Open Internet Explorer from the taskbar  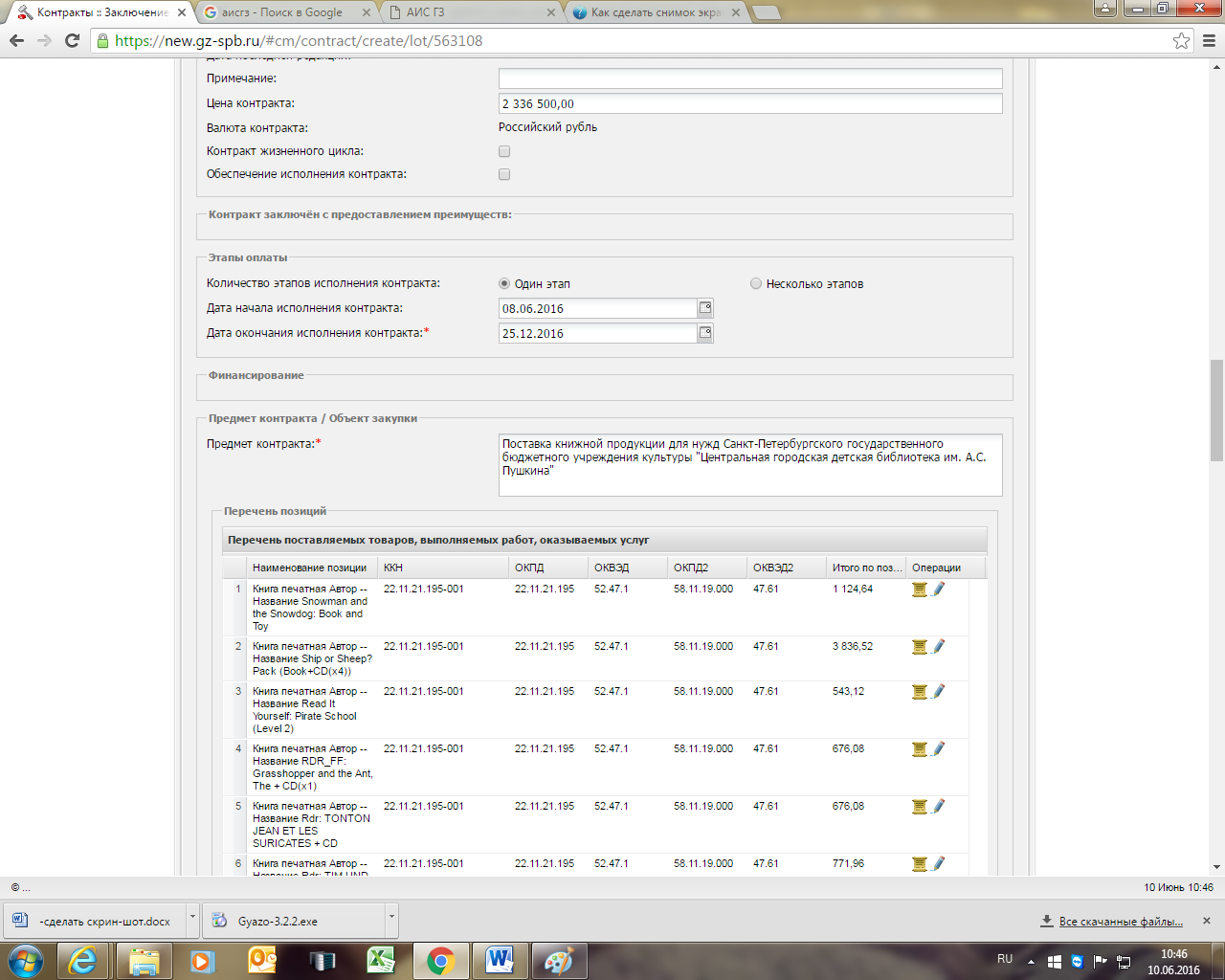(84, 961)
